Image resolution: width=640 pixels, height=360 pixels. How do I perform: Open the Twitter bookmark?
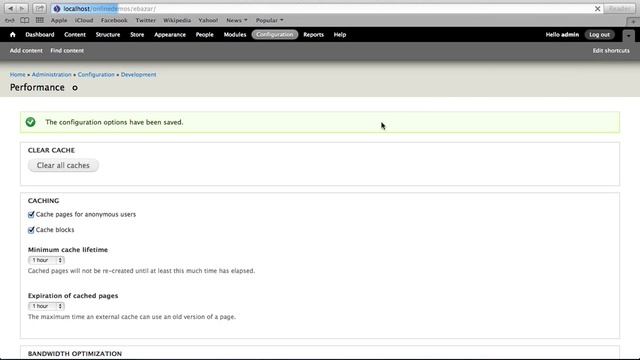click(x=145, y=20)
